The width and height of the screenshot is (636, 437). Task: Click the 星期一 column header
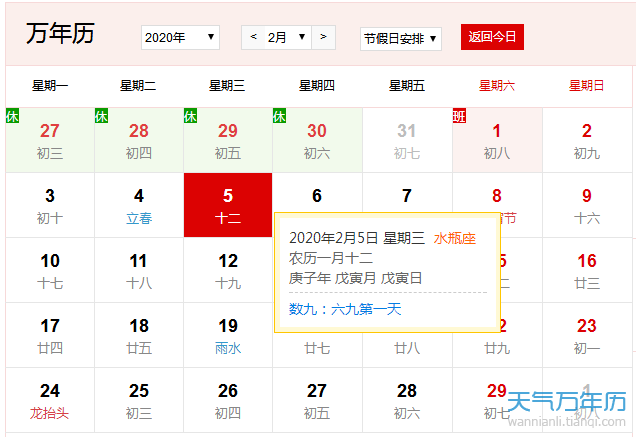50,86
